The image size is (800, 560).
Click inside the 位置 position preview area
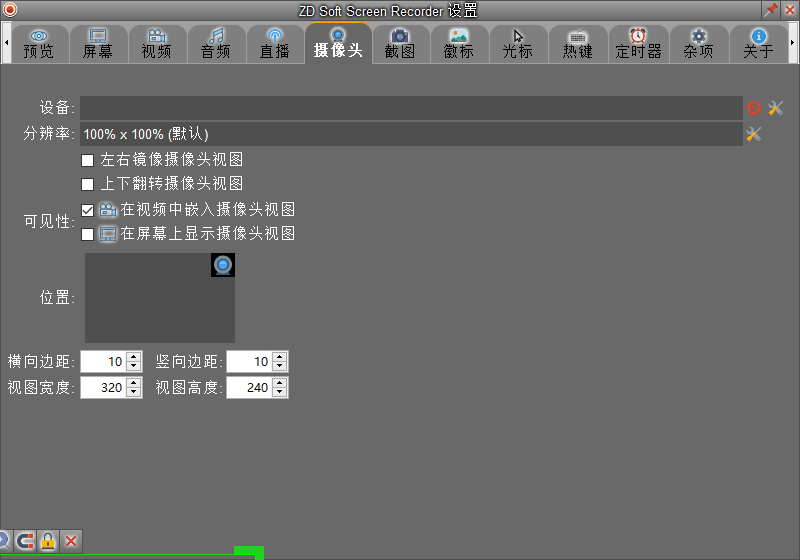pyautogui.click(x=160, y=298)
